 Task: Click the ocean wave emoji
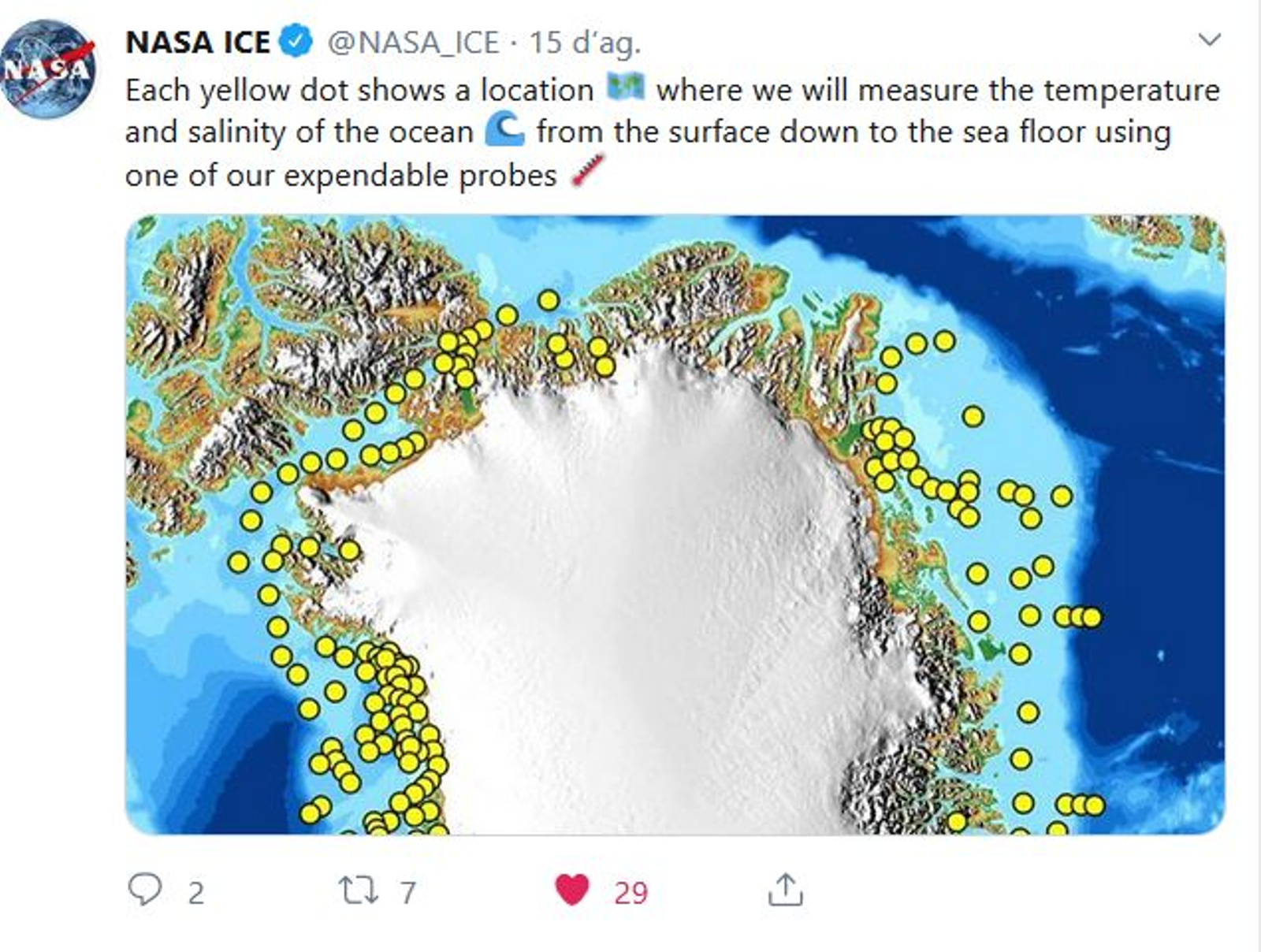click(504, 129)
